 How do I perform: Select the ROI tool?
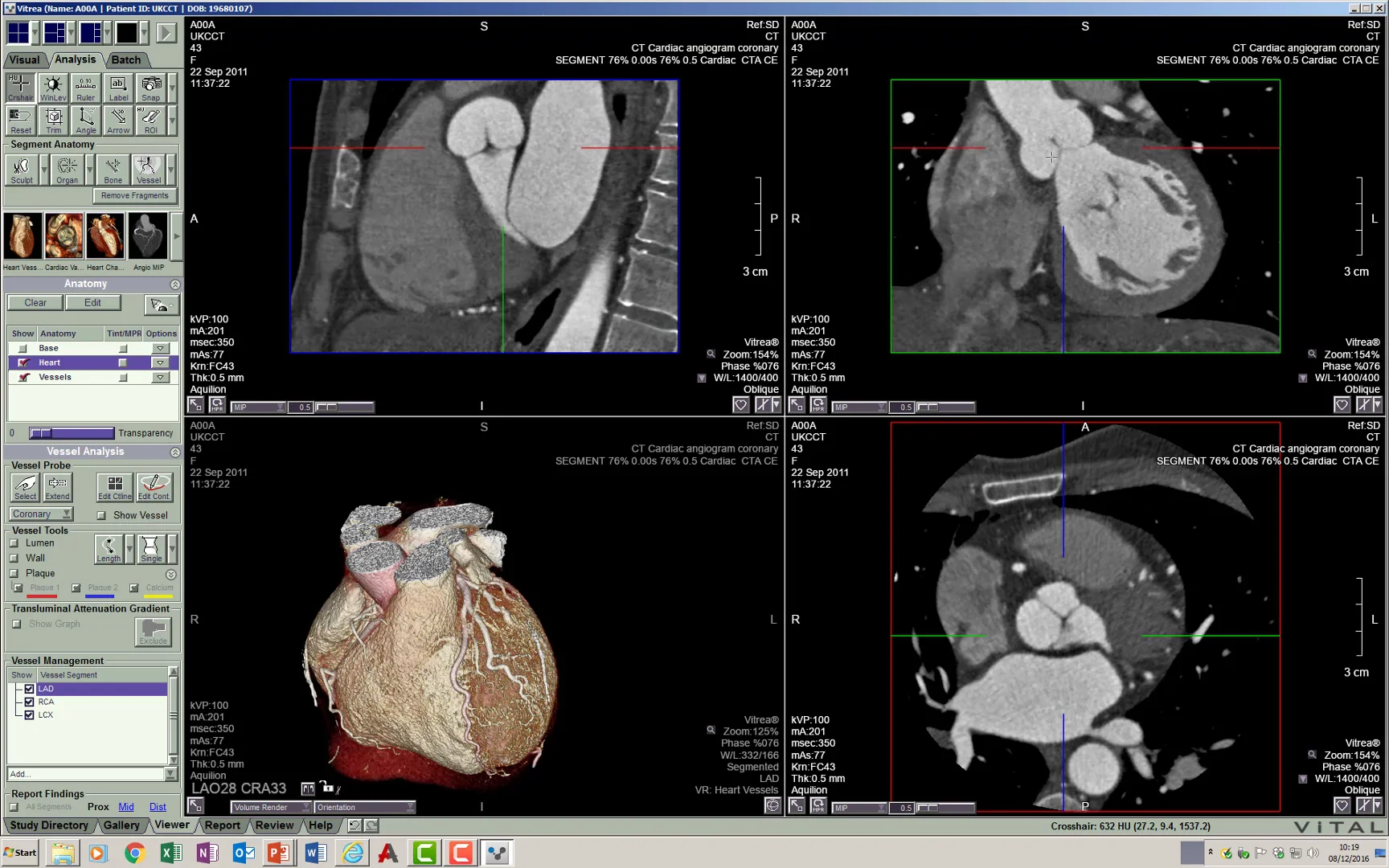click(150, 121)
